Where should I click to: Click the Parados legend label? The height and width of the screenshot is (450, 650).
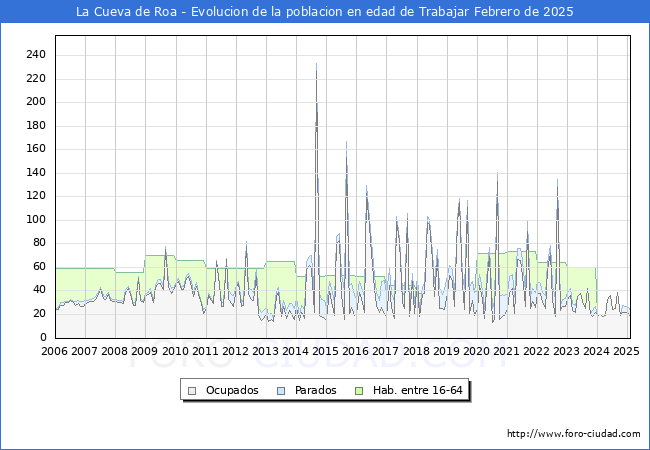click(315, 390)
